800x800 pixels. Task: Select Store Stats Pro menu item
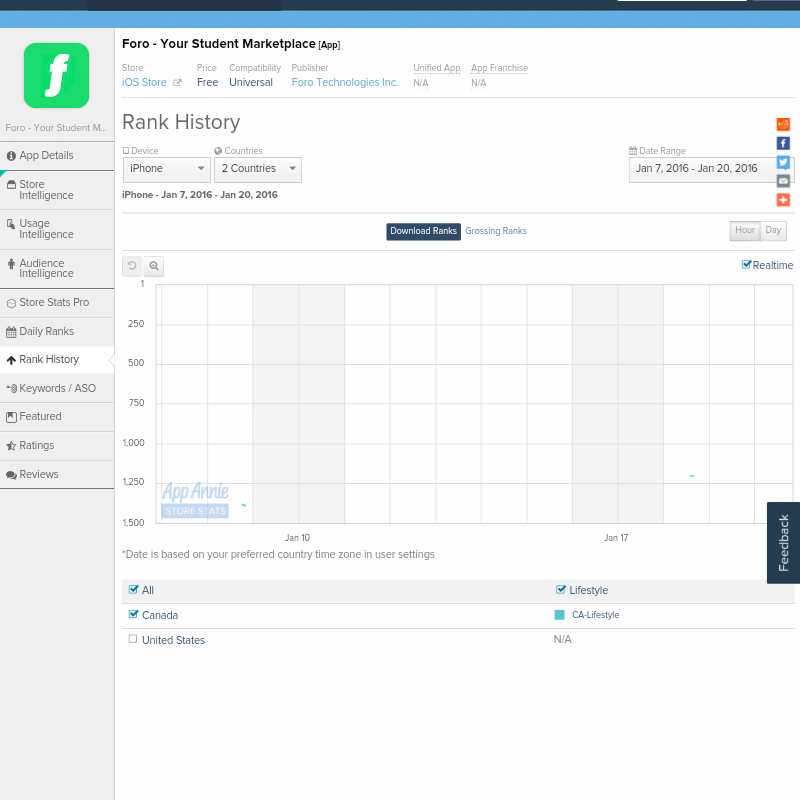[57, 303]
